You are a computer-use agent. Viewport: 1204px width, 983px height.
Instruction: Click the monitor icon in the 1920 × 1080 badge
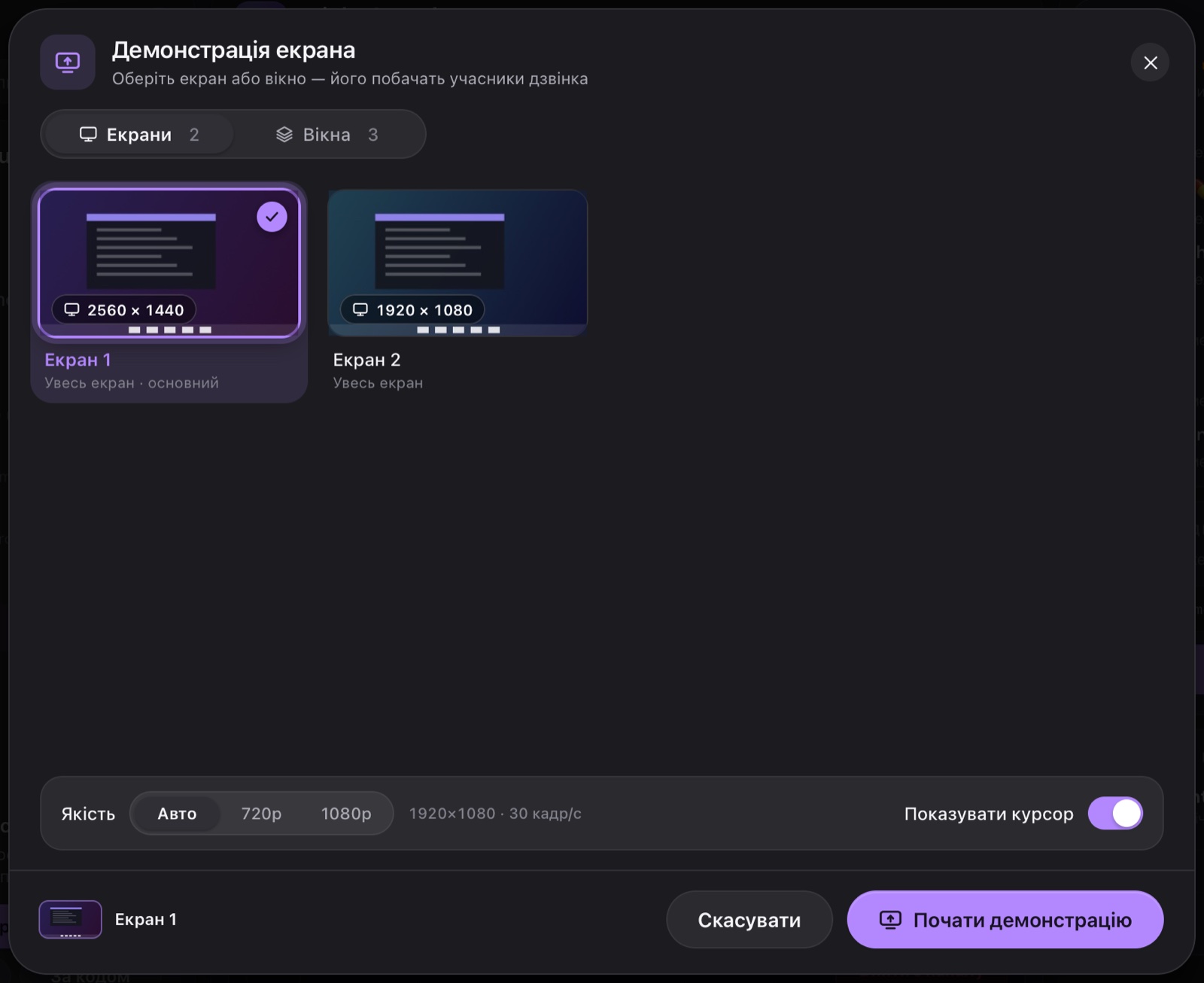360,310
